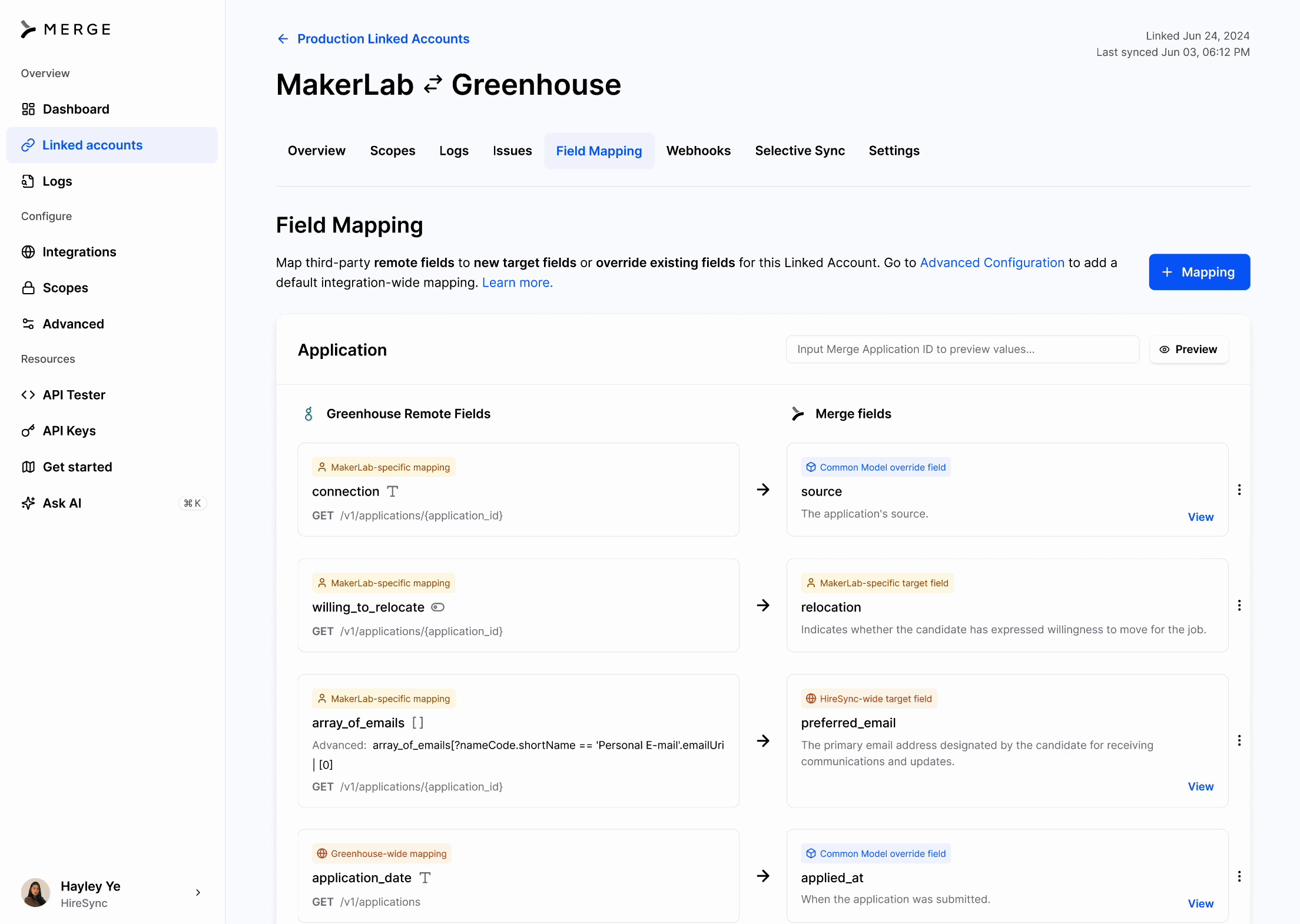Click the Greenhouse-wide mapping badge

tap(382, 853)
